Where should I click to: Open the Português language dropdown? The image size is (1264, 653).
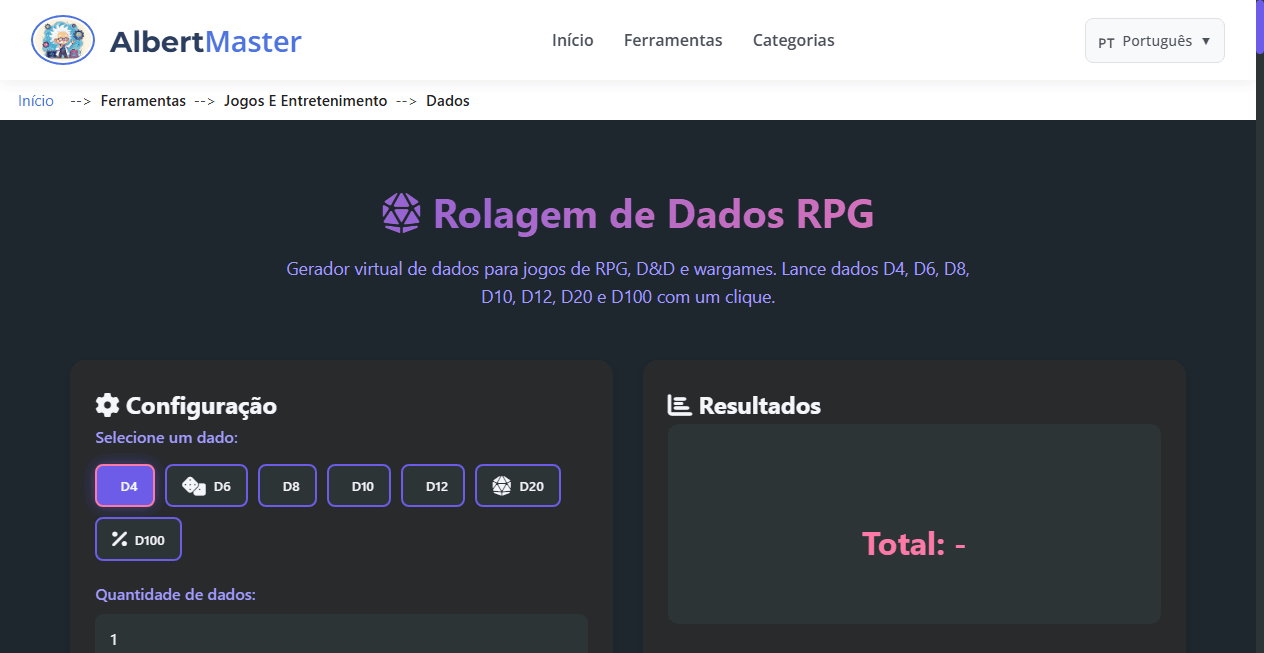pos(1154,40)
